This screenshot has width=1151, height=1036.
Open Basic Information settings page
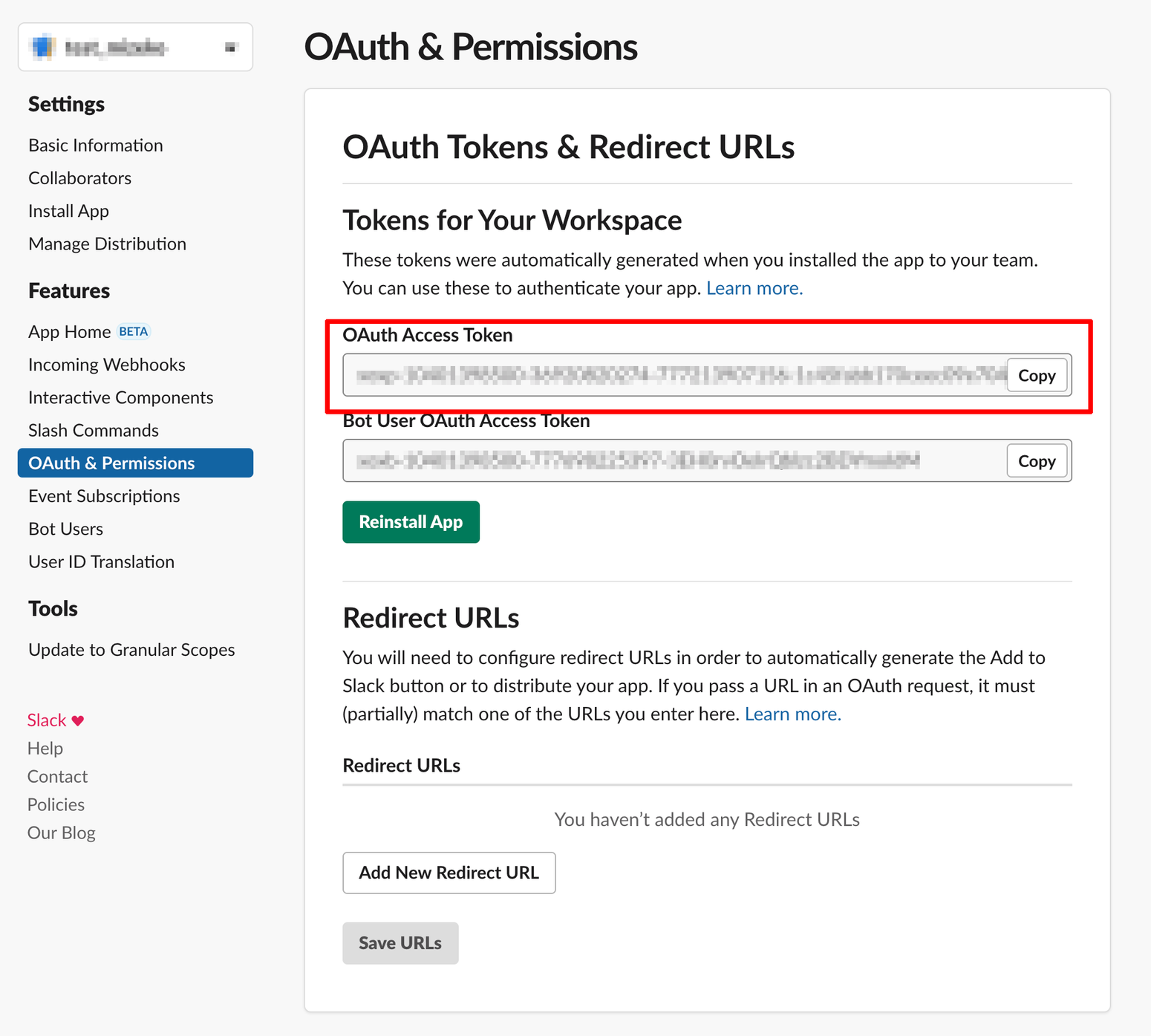(96, 146)
